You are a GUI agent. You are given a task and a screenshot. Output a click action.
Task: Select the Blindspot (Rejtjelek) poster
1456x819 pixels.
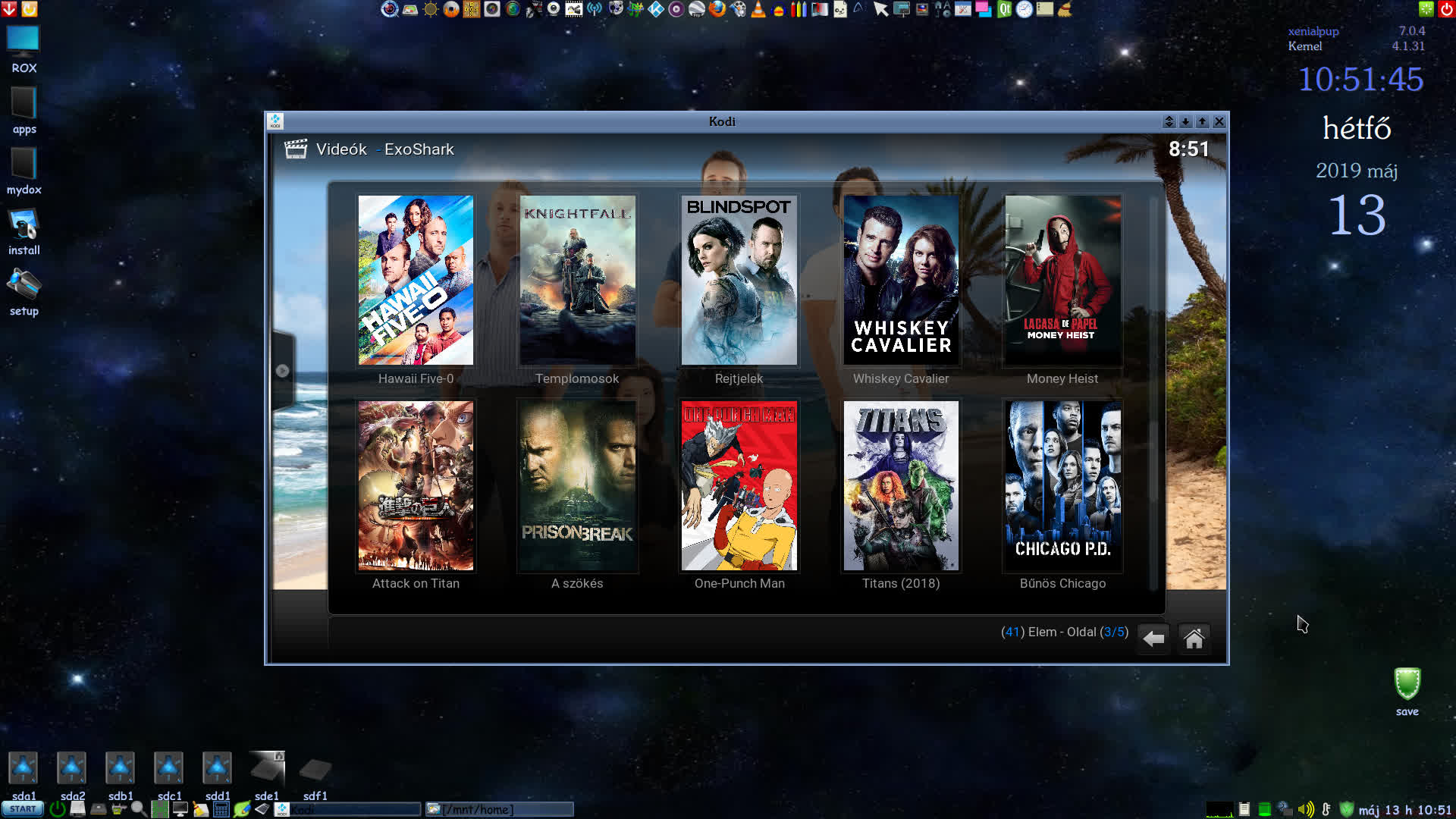[739, 280]
